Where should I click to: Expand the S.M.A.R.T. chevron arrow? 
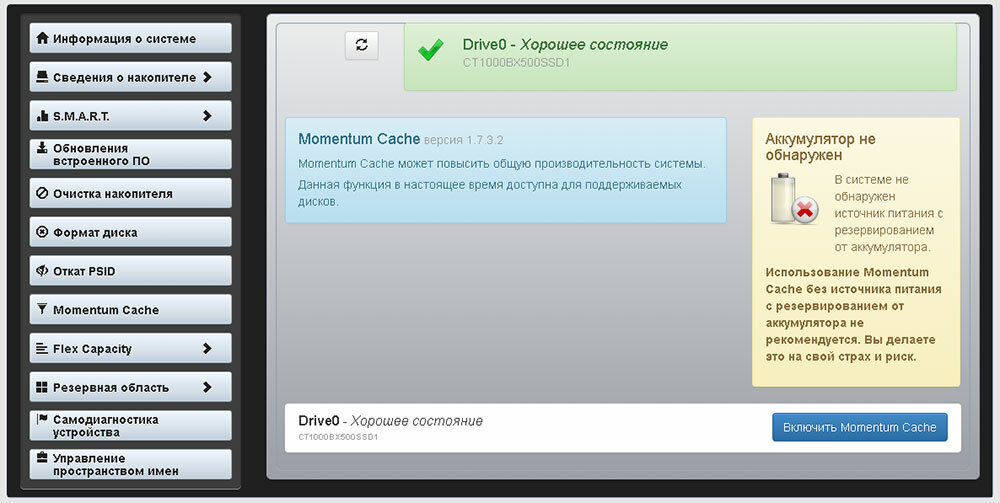point(207,116)
